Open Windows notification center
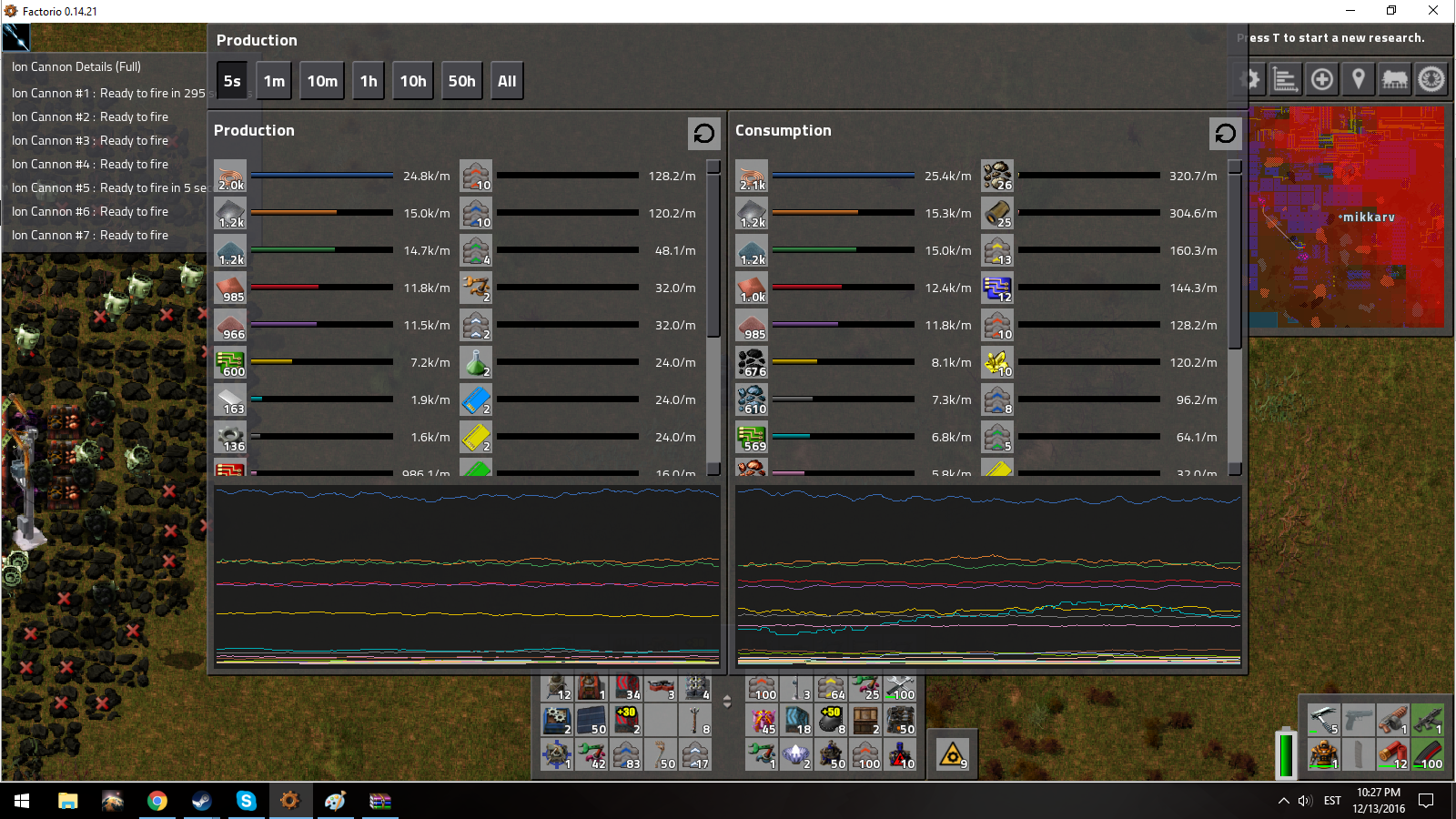 pos(1426,801)
